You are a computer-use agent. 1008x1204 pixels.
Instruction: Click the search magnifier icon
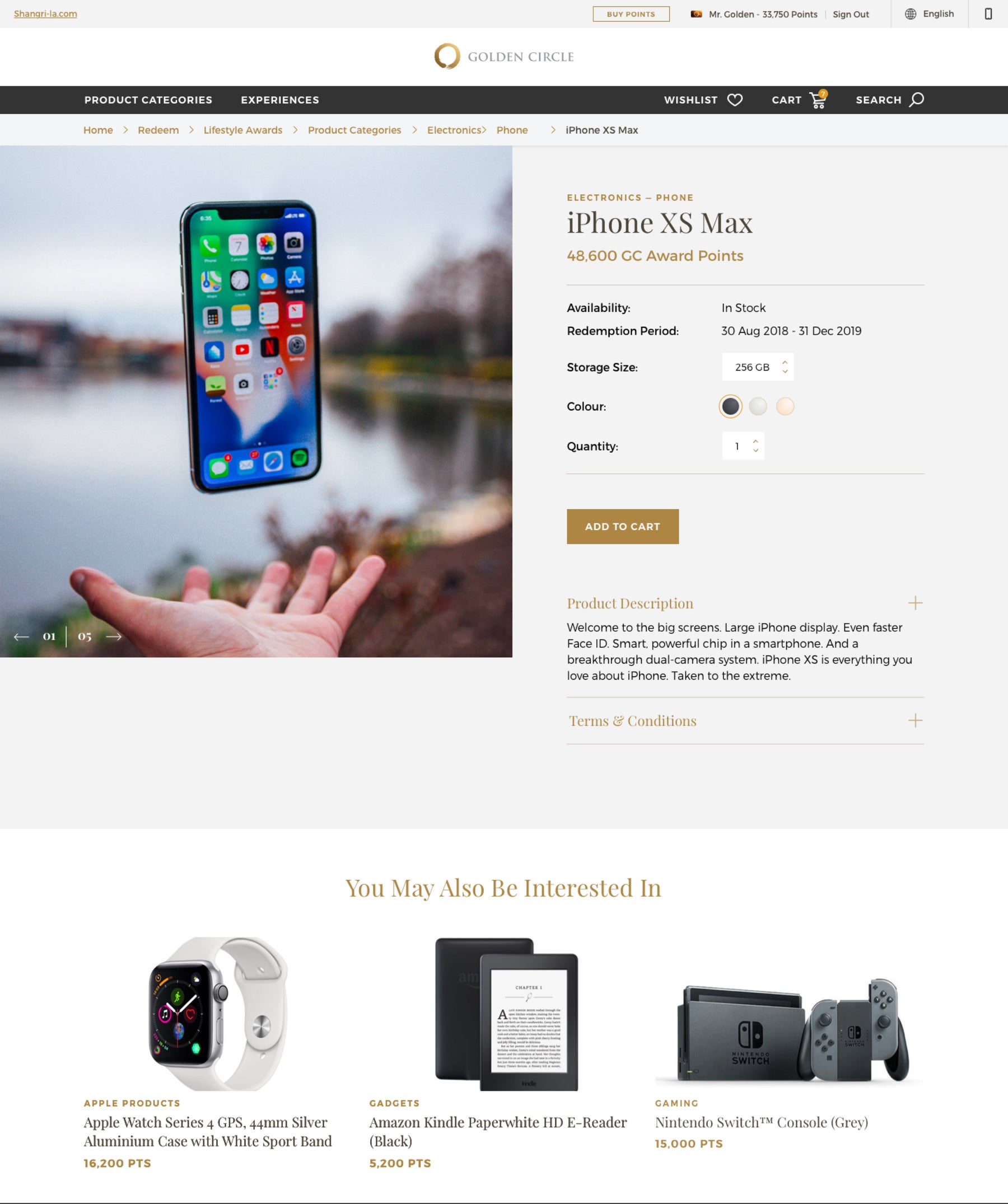[916, 99]
